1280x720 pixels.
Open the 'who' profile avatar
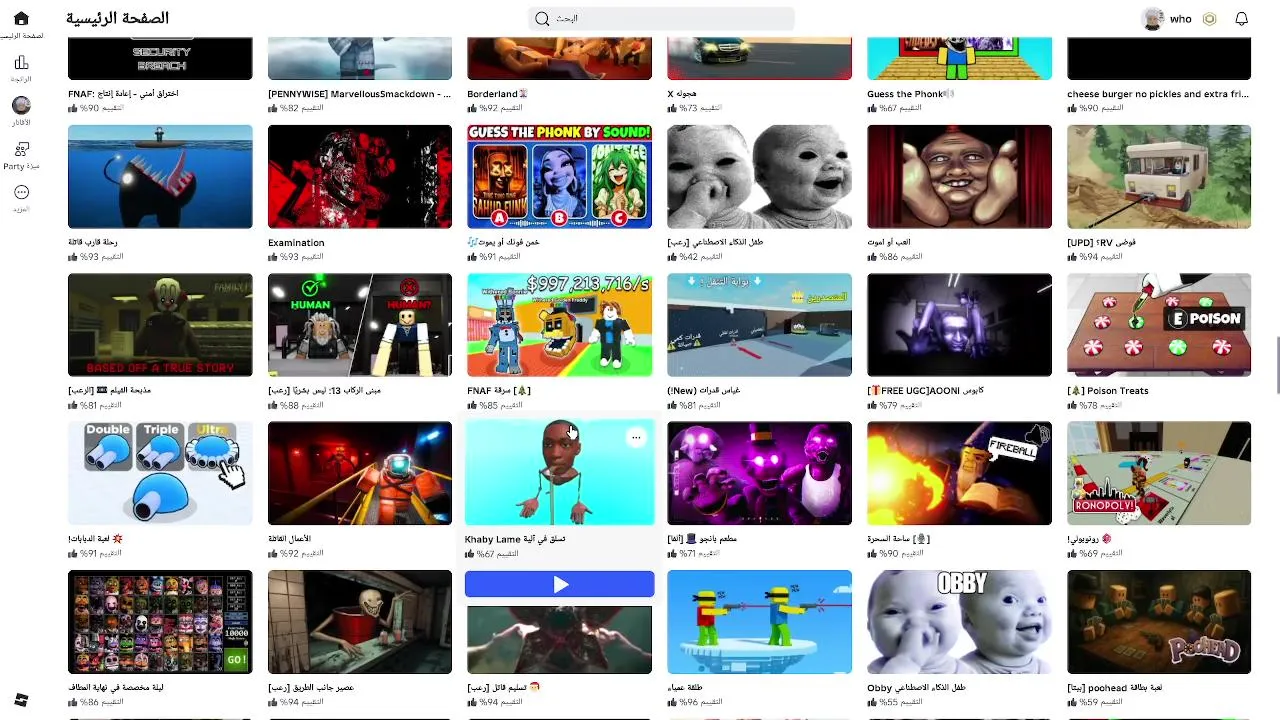[x=1153, y=18]
